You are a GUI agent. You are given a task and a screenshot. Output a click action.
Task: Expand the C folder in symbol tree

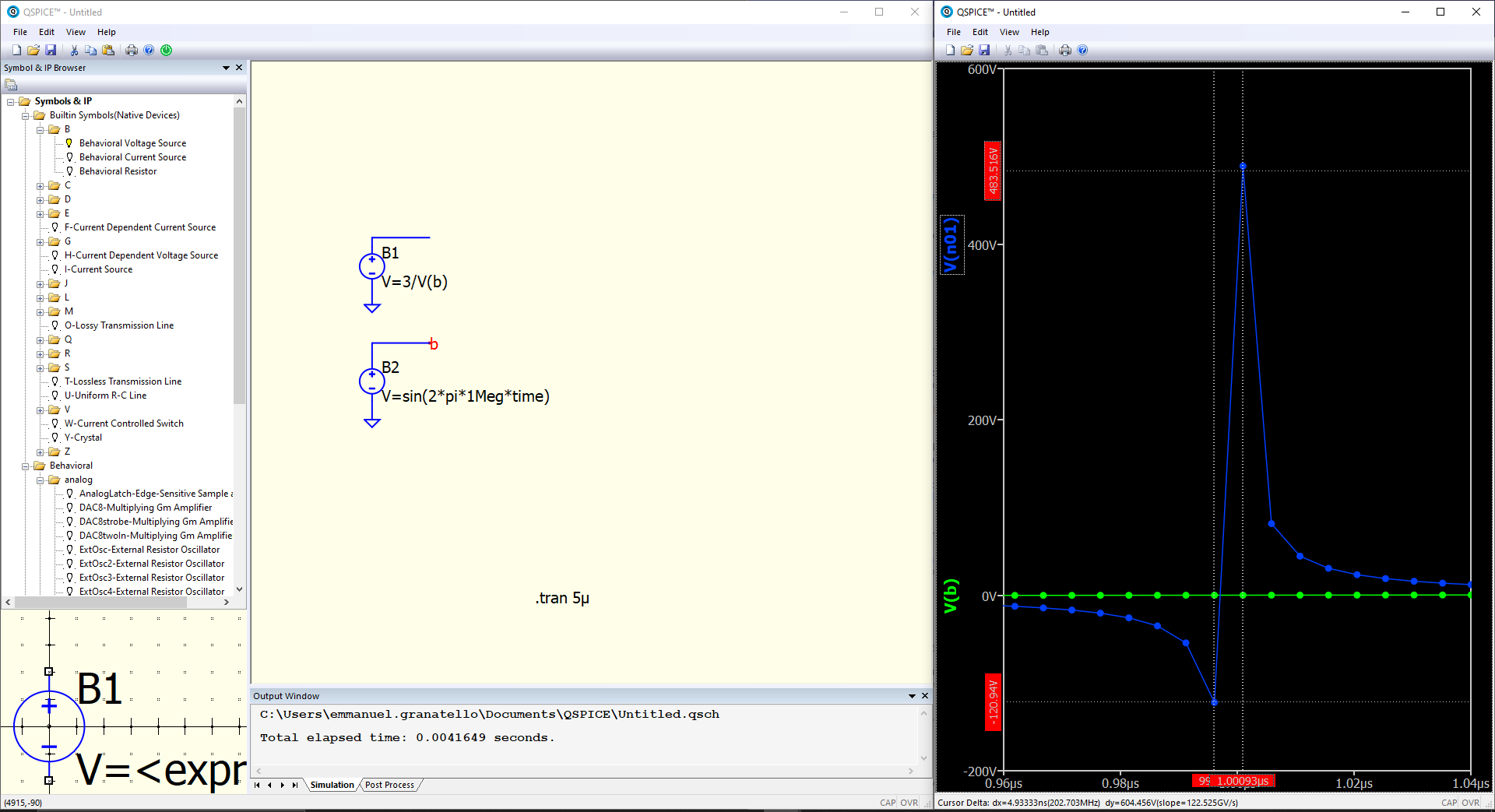(40, 185)
